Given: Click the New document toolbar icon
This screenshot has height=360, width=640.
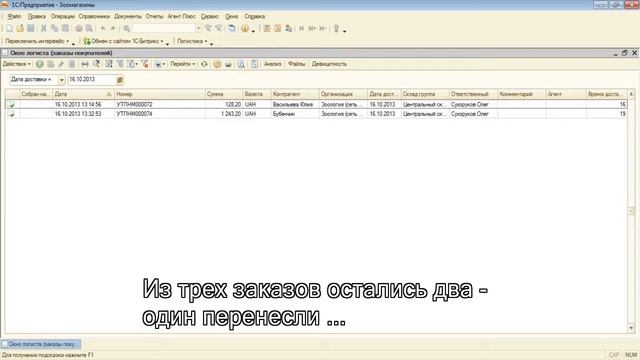Looking at the screenshot, I should tap(9, 29).
